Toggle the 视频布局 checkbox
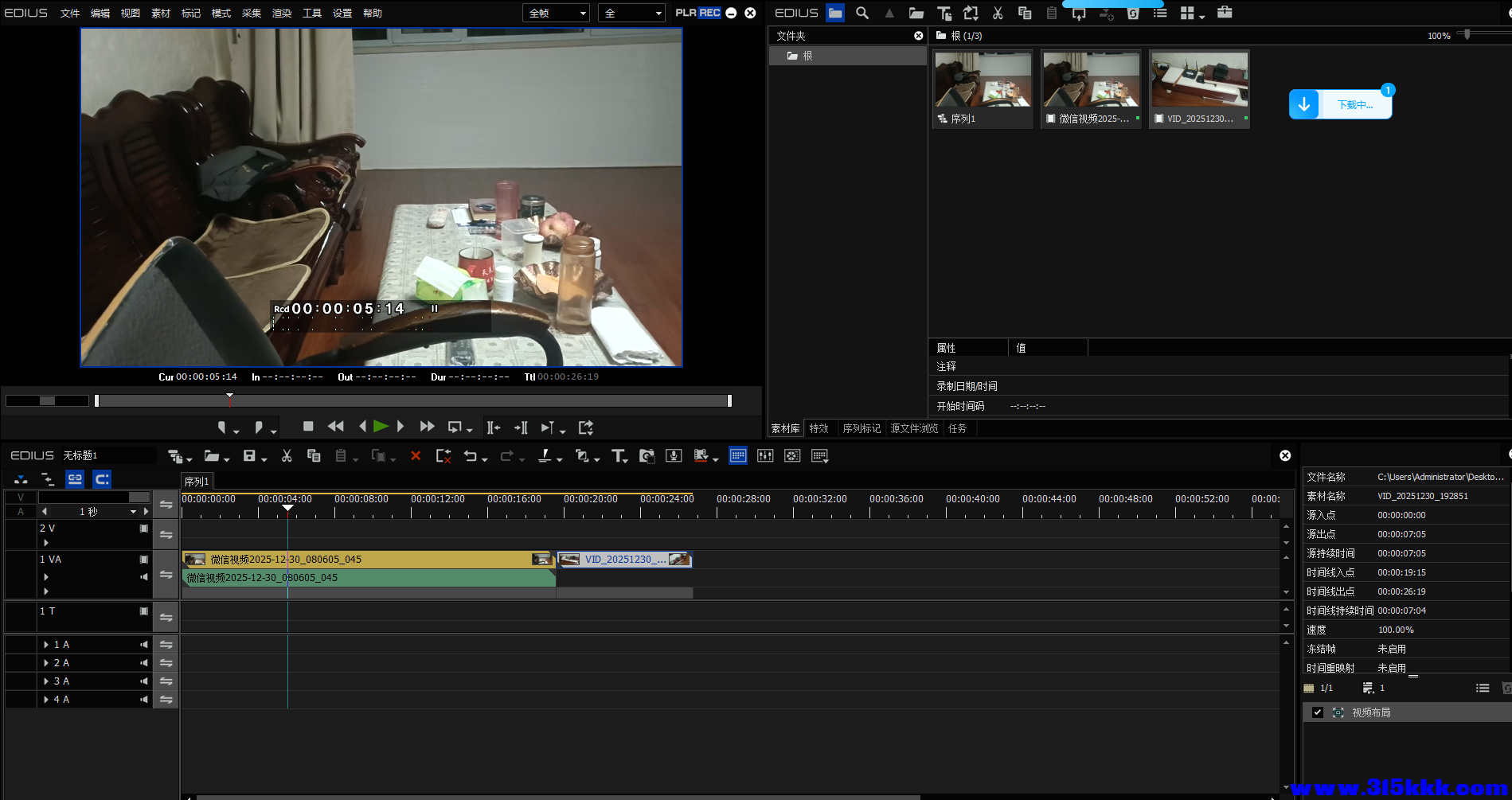The height and width of the screenshot is (800, 1512). coord(1318,712)
